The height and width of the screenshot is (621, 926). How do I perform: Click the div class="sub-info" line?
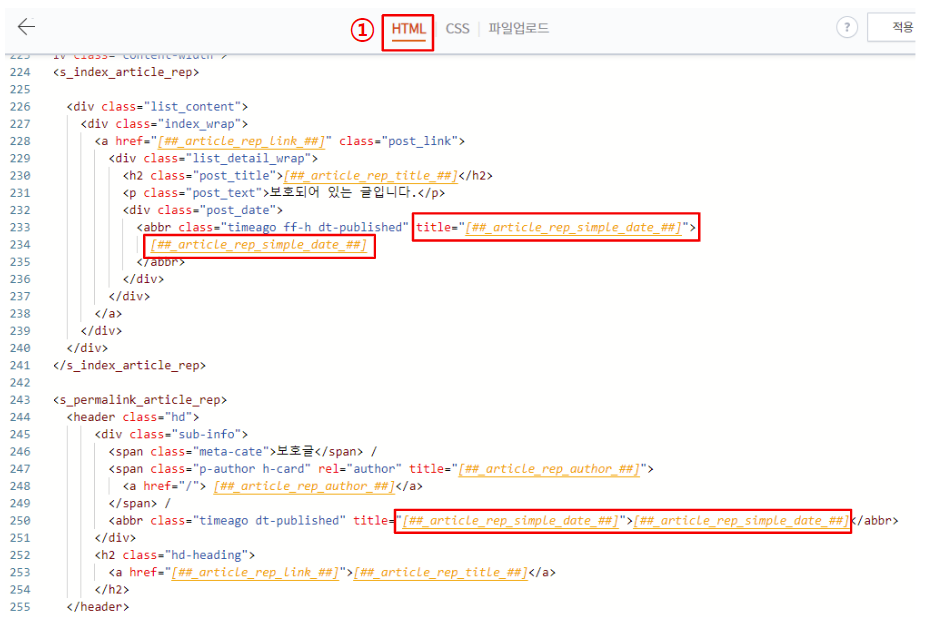click(x=171, y=434)
